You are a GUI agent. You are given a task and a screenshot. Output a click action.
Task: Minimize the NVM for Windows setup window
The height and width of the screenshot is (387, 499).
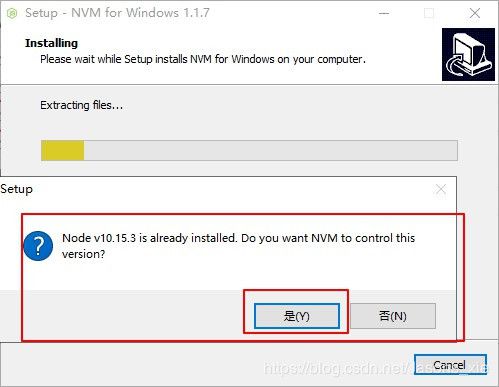click(384, 13)
